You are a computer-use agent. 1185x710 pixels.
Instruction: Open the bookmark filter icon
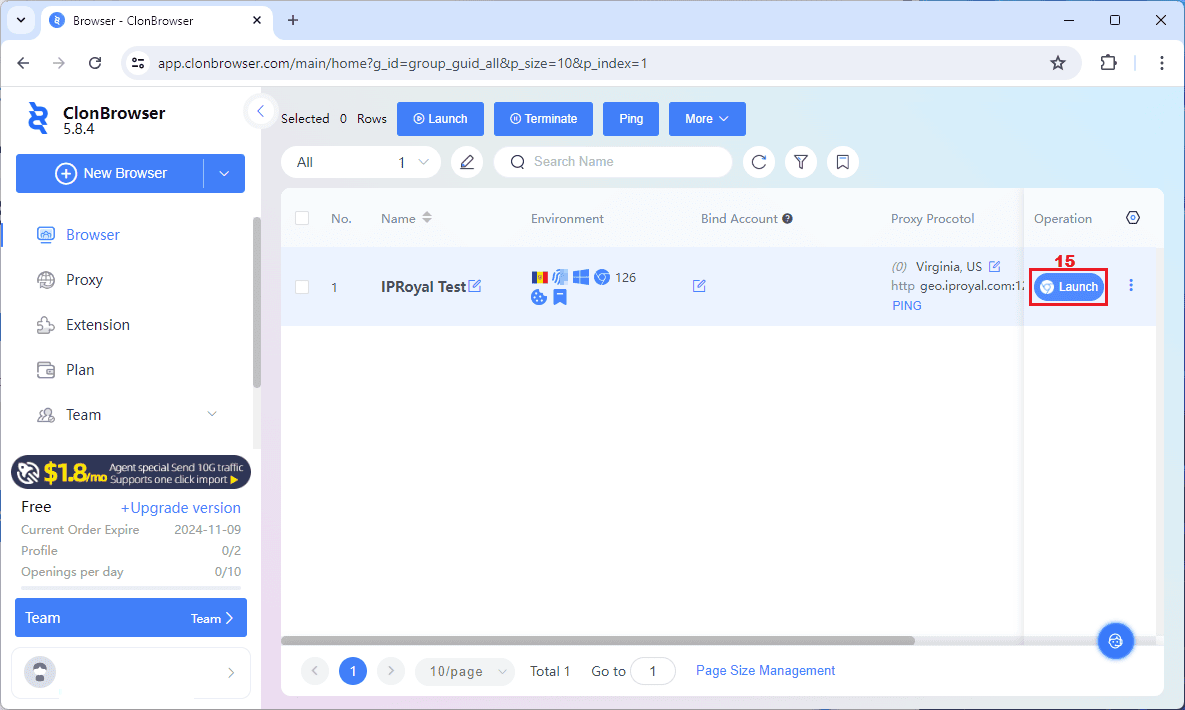843,162
